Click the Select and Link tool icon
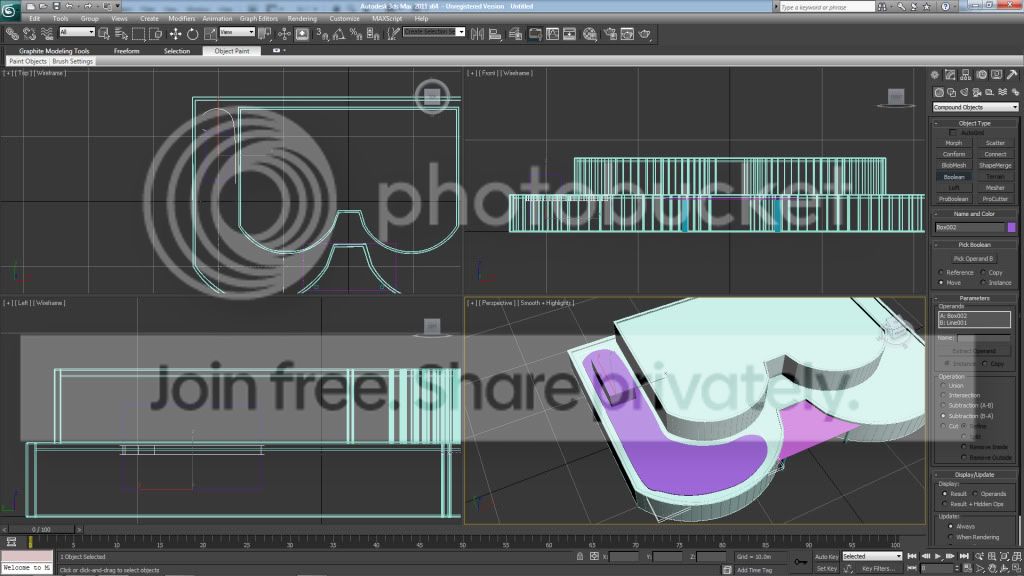1024x576 pixels. [12, 34]
